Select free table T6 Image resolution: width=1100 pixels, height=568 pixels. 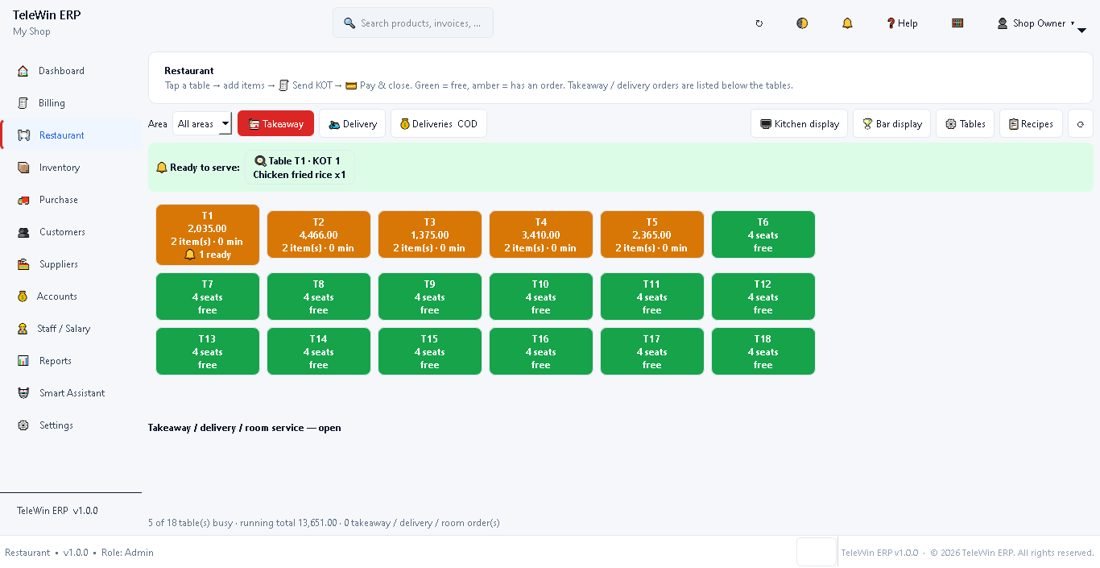[x=763, y=235]
